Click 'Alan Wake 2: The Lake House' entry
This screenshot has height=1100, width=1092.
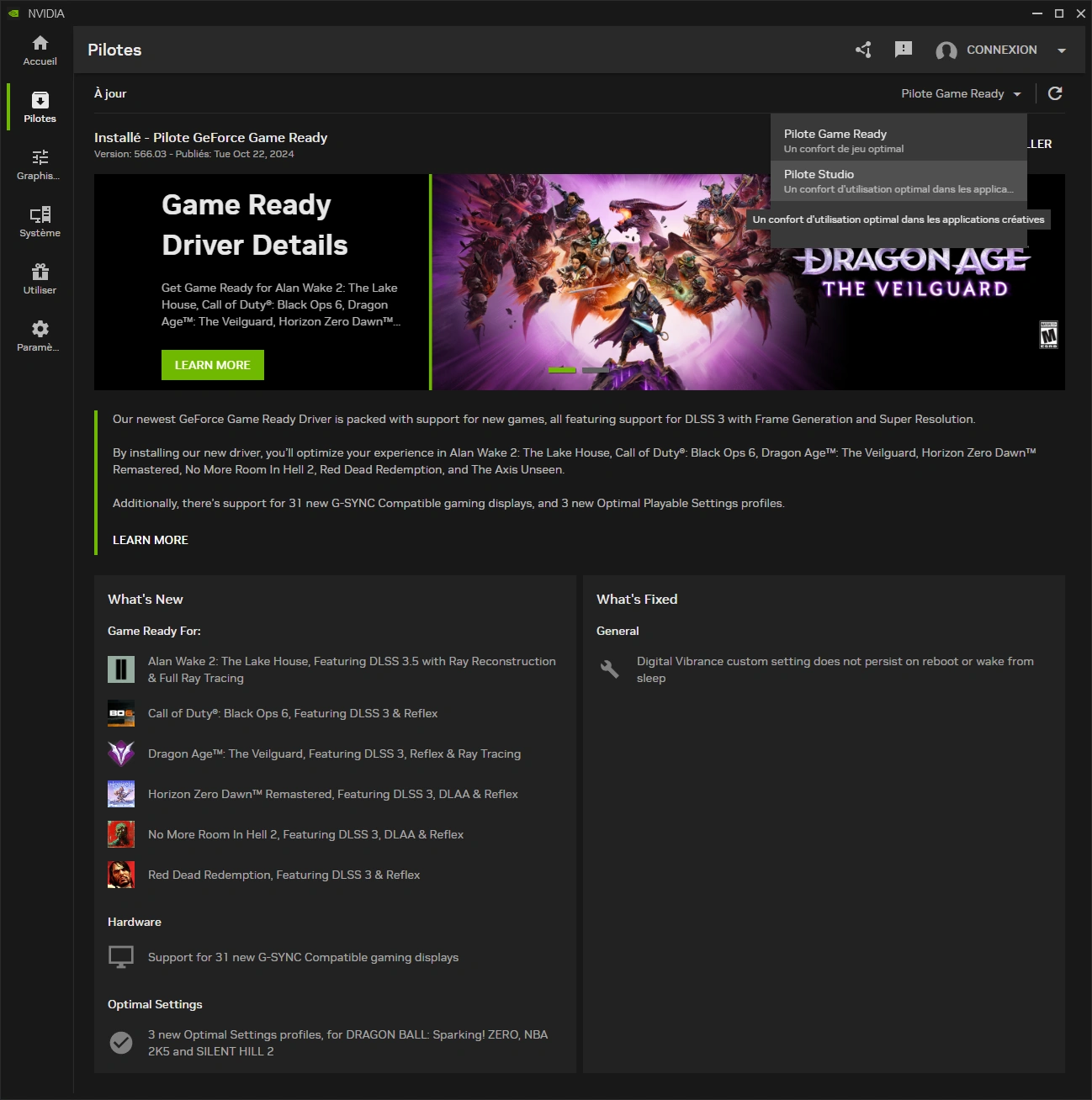coord(352,669)
